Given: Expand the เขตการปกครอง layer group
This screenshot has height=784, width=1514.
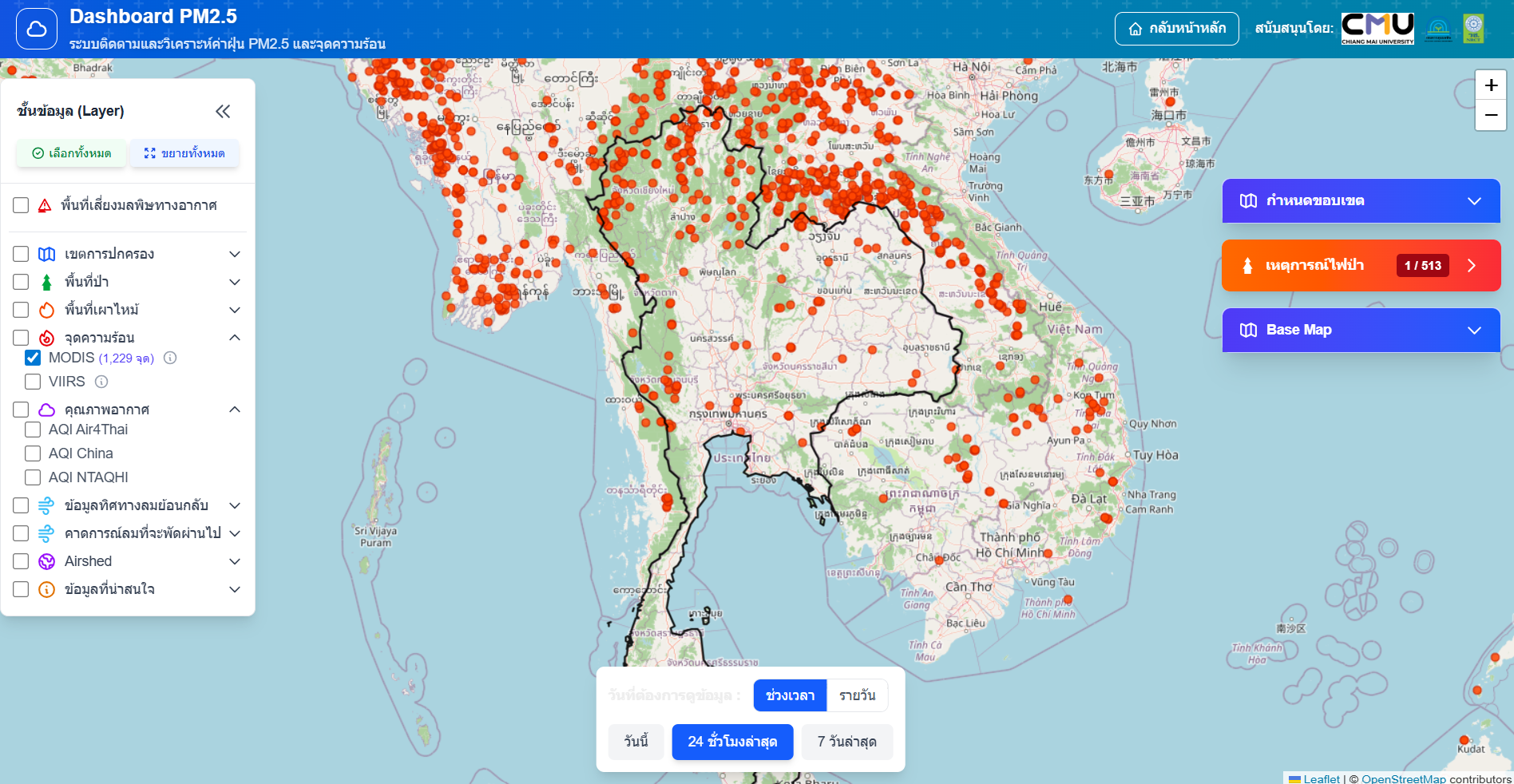Looking at the screenshot, I should coord(235,254).
